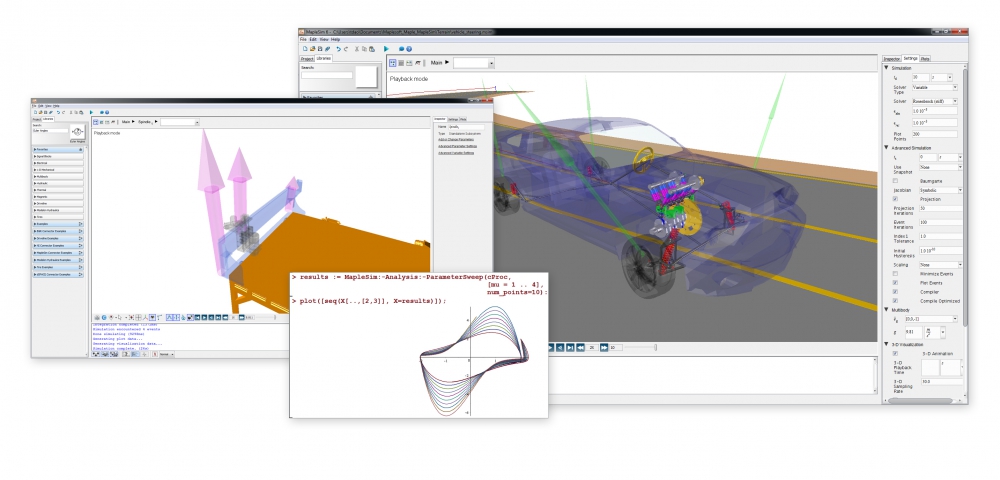
Task: Click the New Document toolbar icon
Action: coord(304,48)
